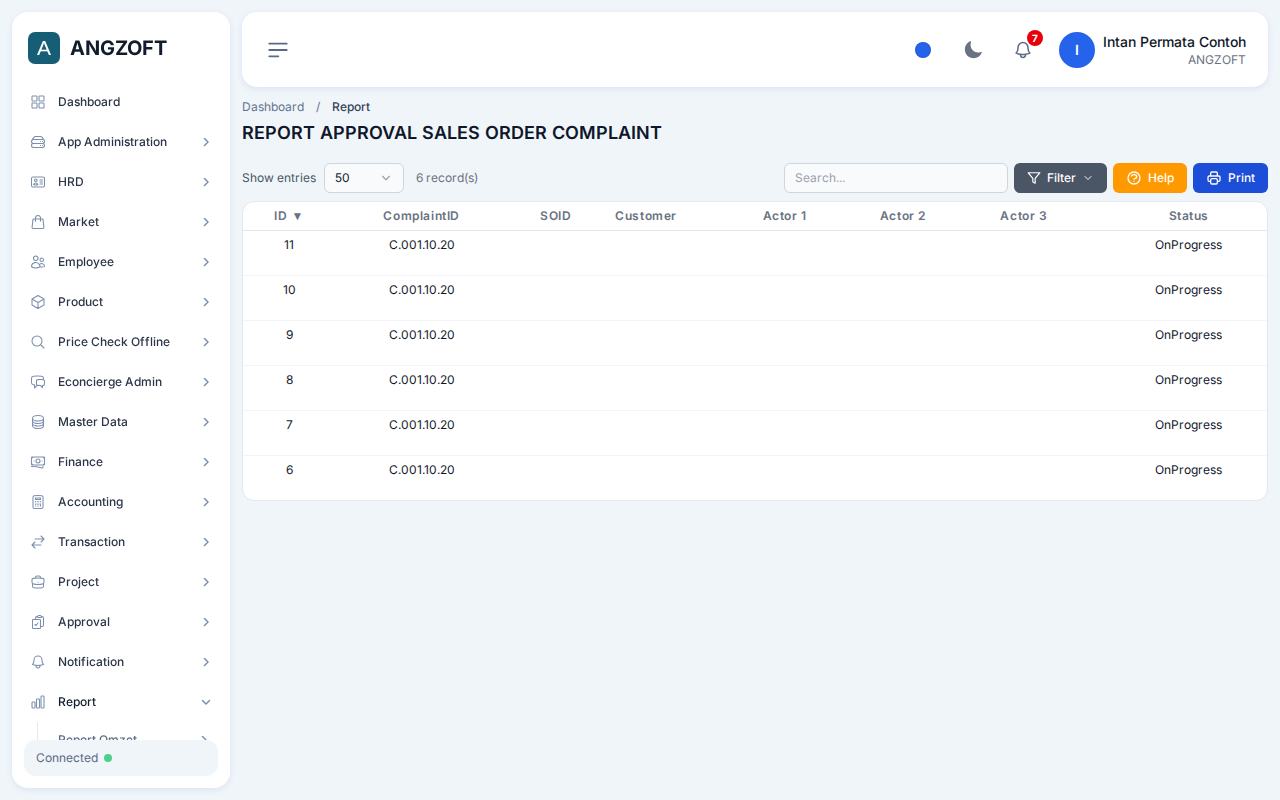Expand Product menu chevron
1280x800 pixels.
[206, 302]
